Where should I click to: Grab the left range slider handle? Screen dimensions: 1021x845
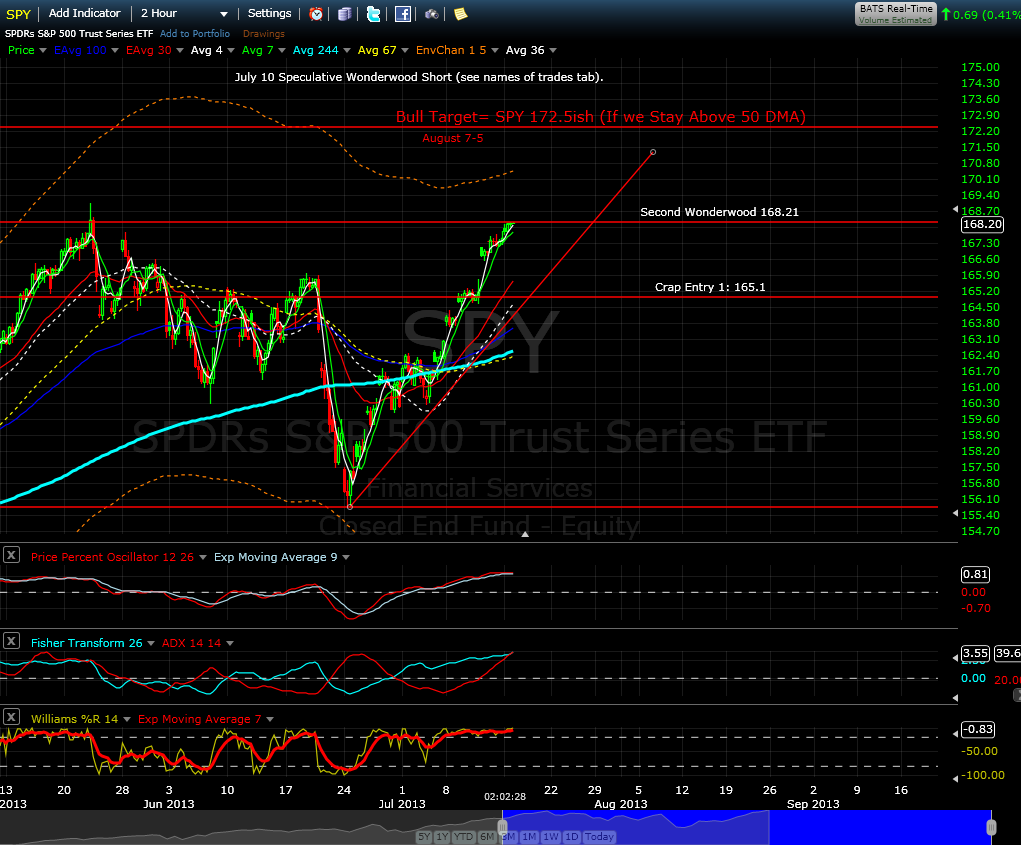[x=502, y=827]
